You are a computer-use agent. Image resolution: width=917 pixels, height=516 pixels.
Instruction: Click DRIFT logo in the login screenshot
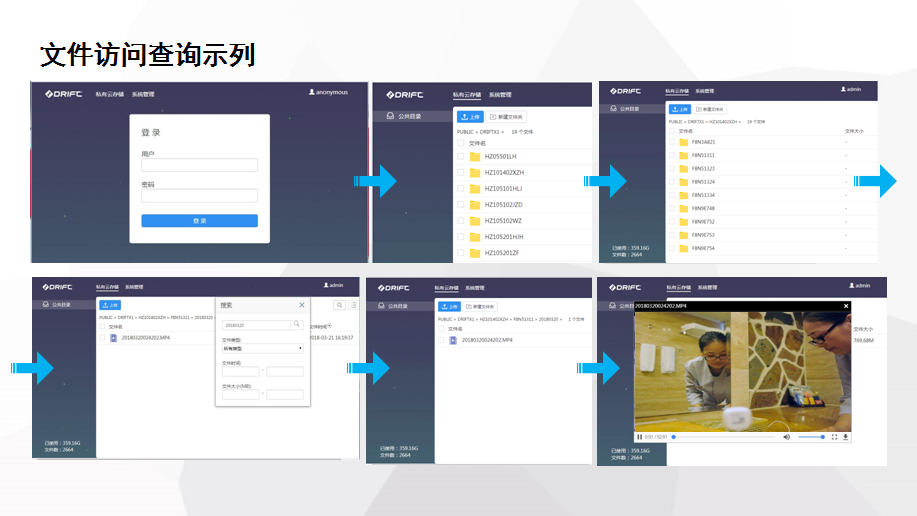coord(64,94)
